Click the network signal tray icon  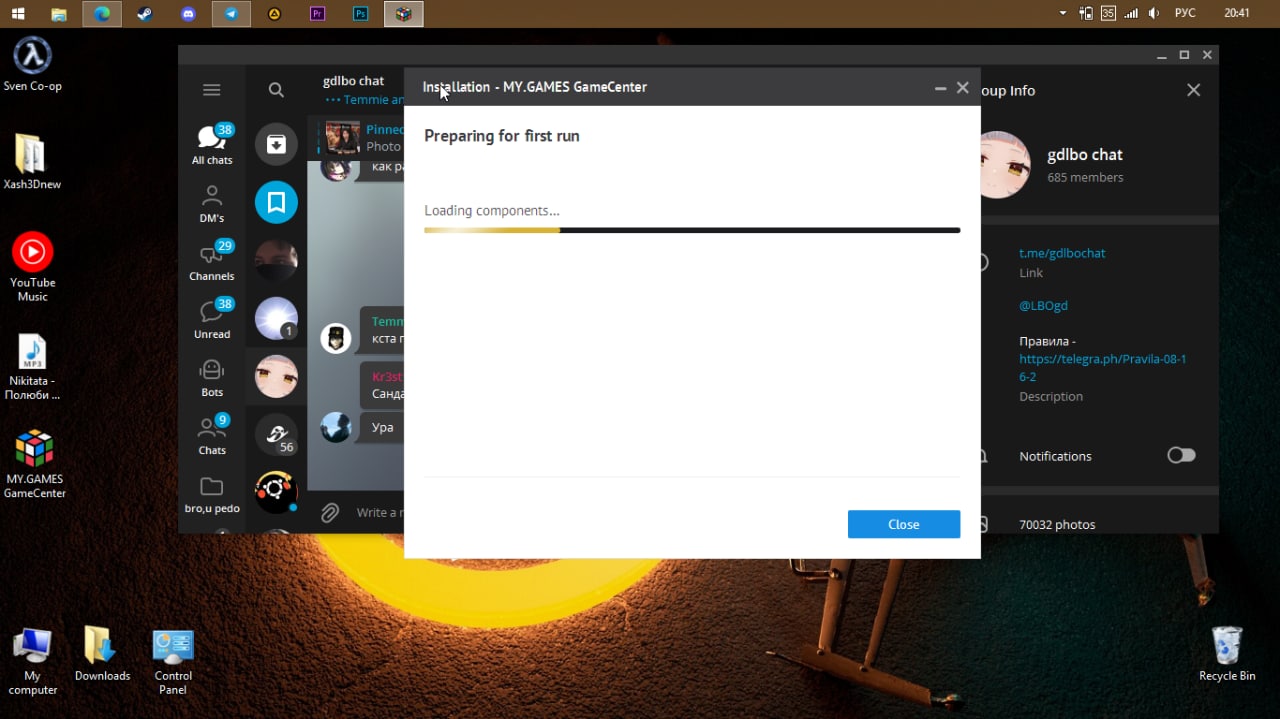click(x=1131, y=14)
